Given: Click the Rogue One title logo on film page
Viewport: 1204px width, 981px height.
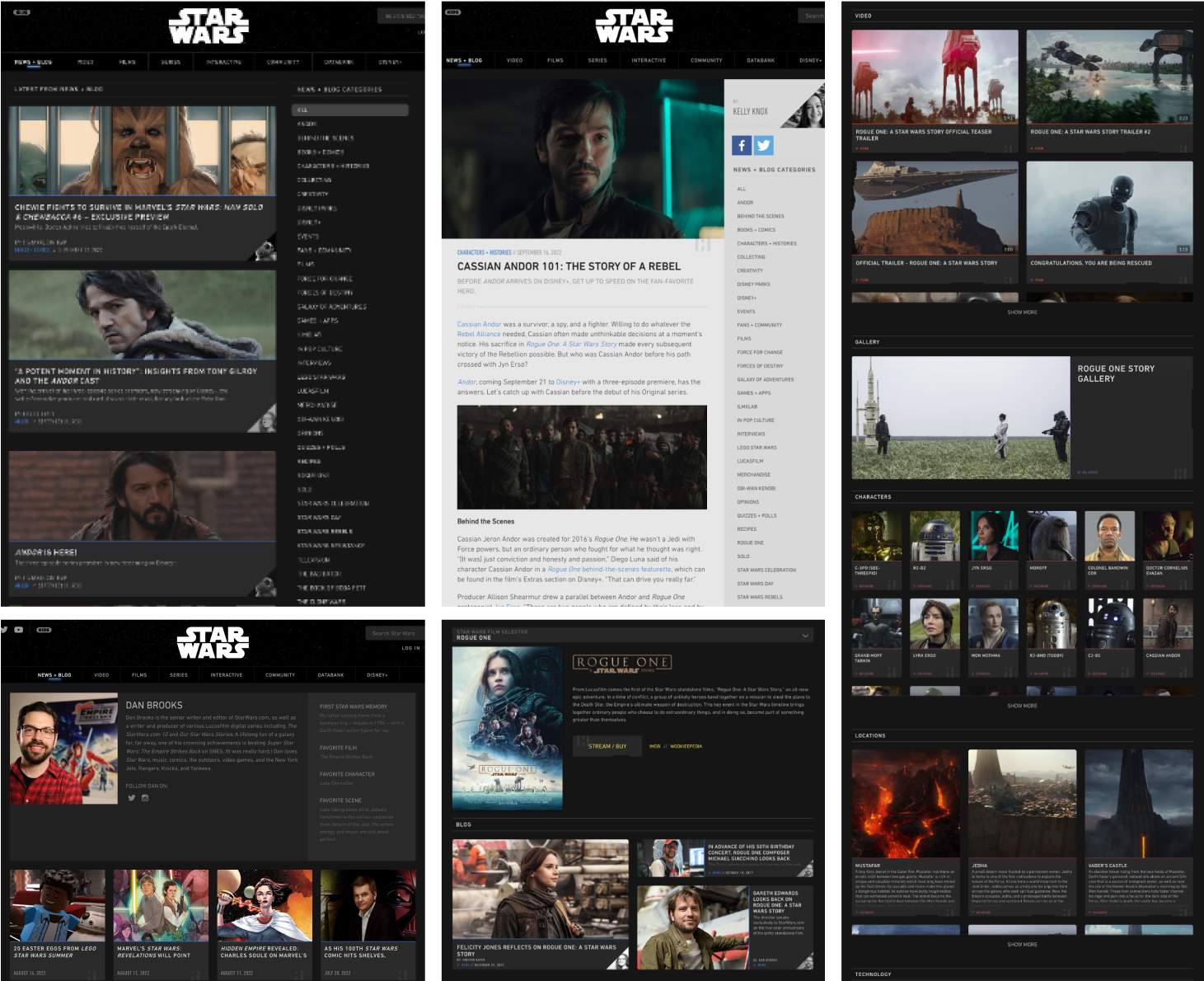Looking at the screenshot, I should pyautogui.click(x=622, y=664).
